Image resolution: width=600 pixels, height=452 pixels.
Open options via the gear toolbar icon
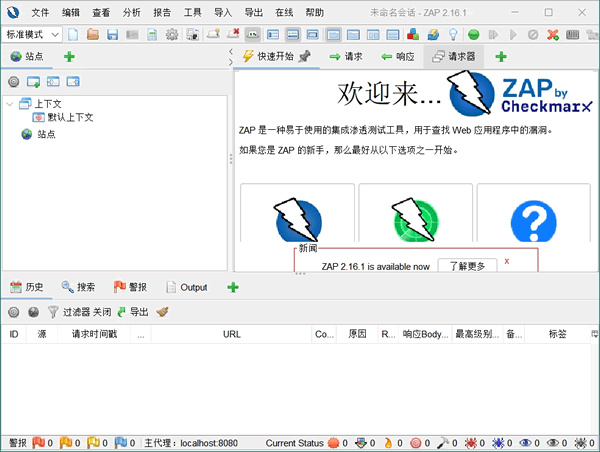pyautogui.click(x=172, y=34)
